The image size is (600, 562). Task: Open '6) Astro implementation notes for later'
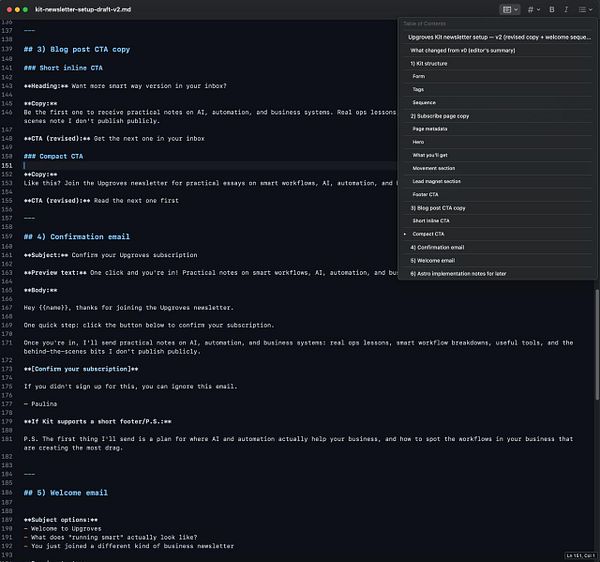[458, 274]
